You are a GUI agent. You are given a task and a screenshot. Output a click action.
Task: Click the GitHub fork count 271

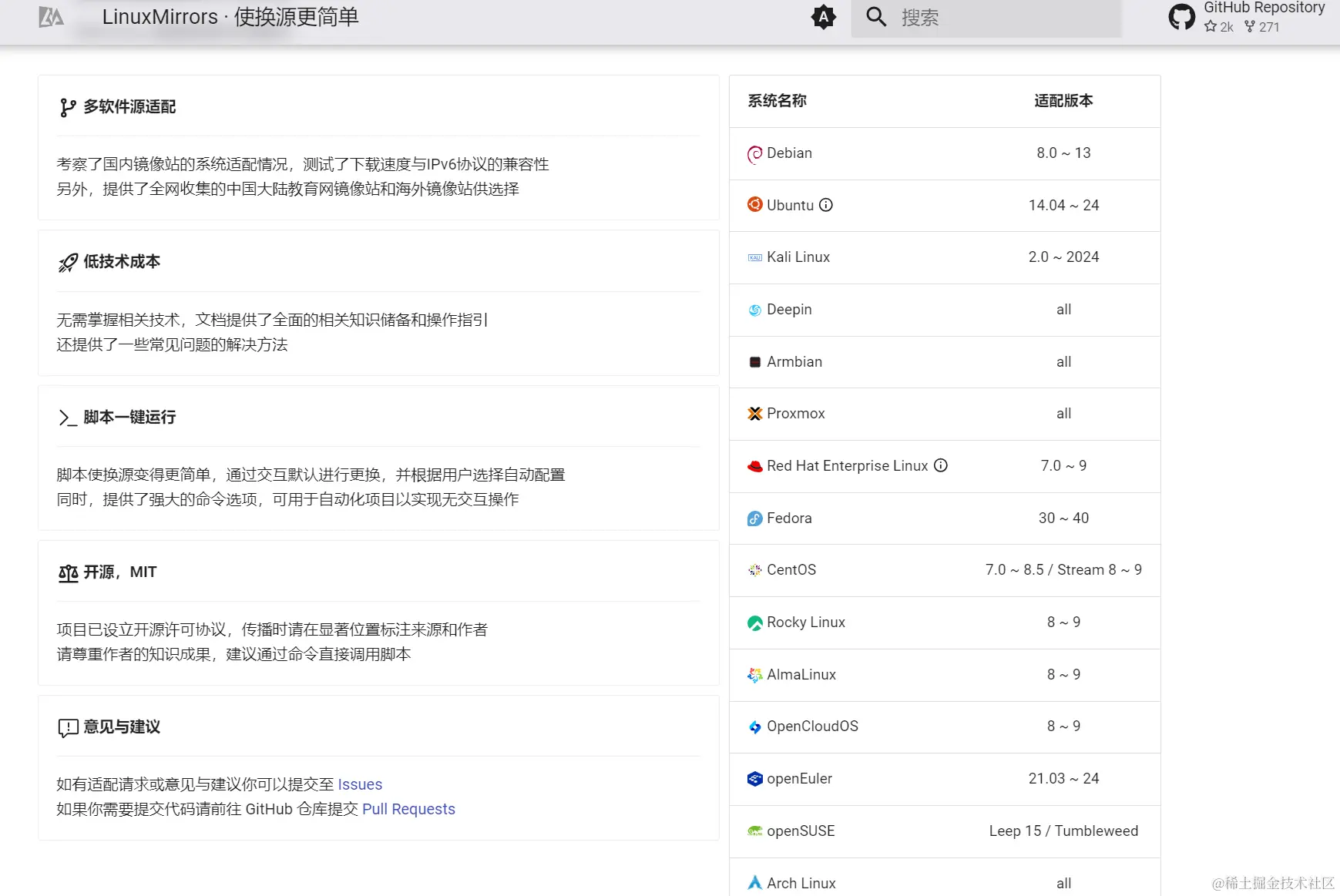(1262, 27)
